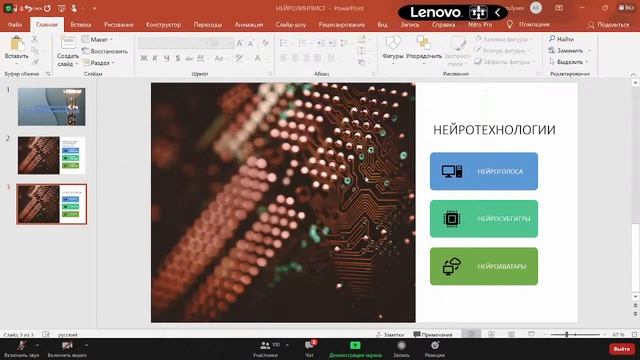Click the blue НЕЙРОГОЛОСА card
Viewport: 640px width, 360px height.
[x=484, y=171]
